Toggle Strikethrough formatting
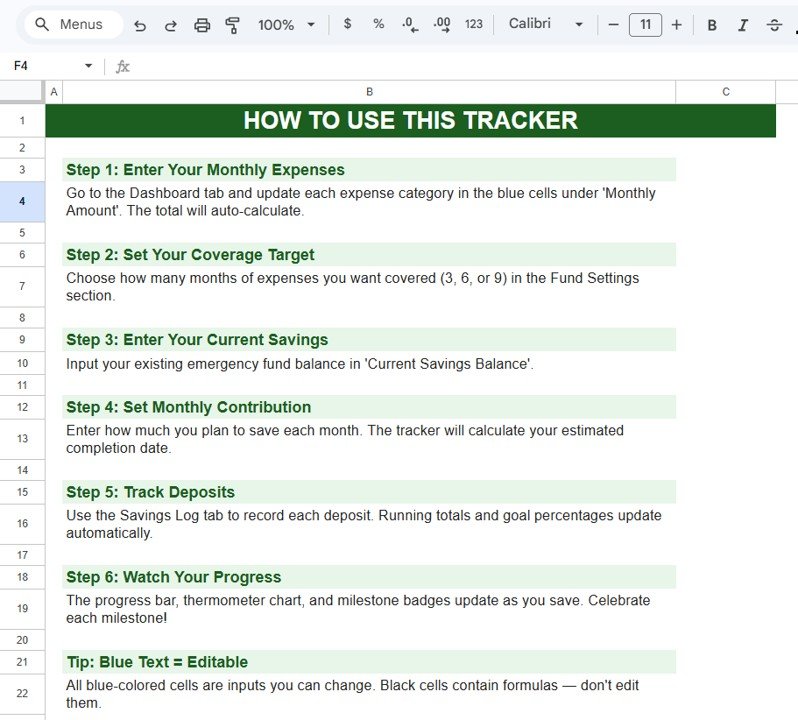The width and height of the screenshot is (798, 720). pyautogui.click(x=774, y=25)
